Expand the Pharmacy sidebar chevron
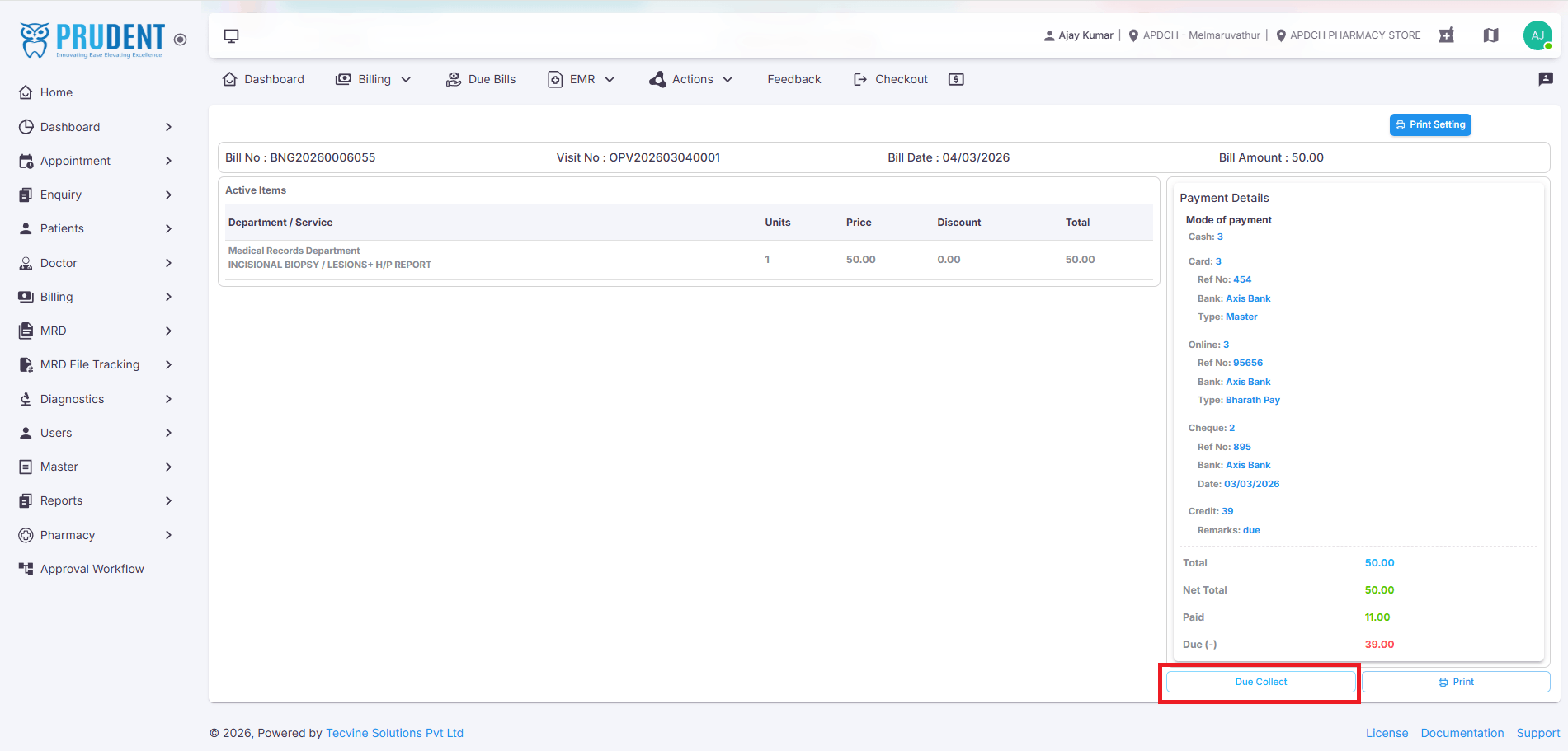This screenshot has height=751, width=1568. click(x=168, y=535)
